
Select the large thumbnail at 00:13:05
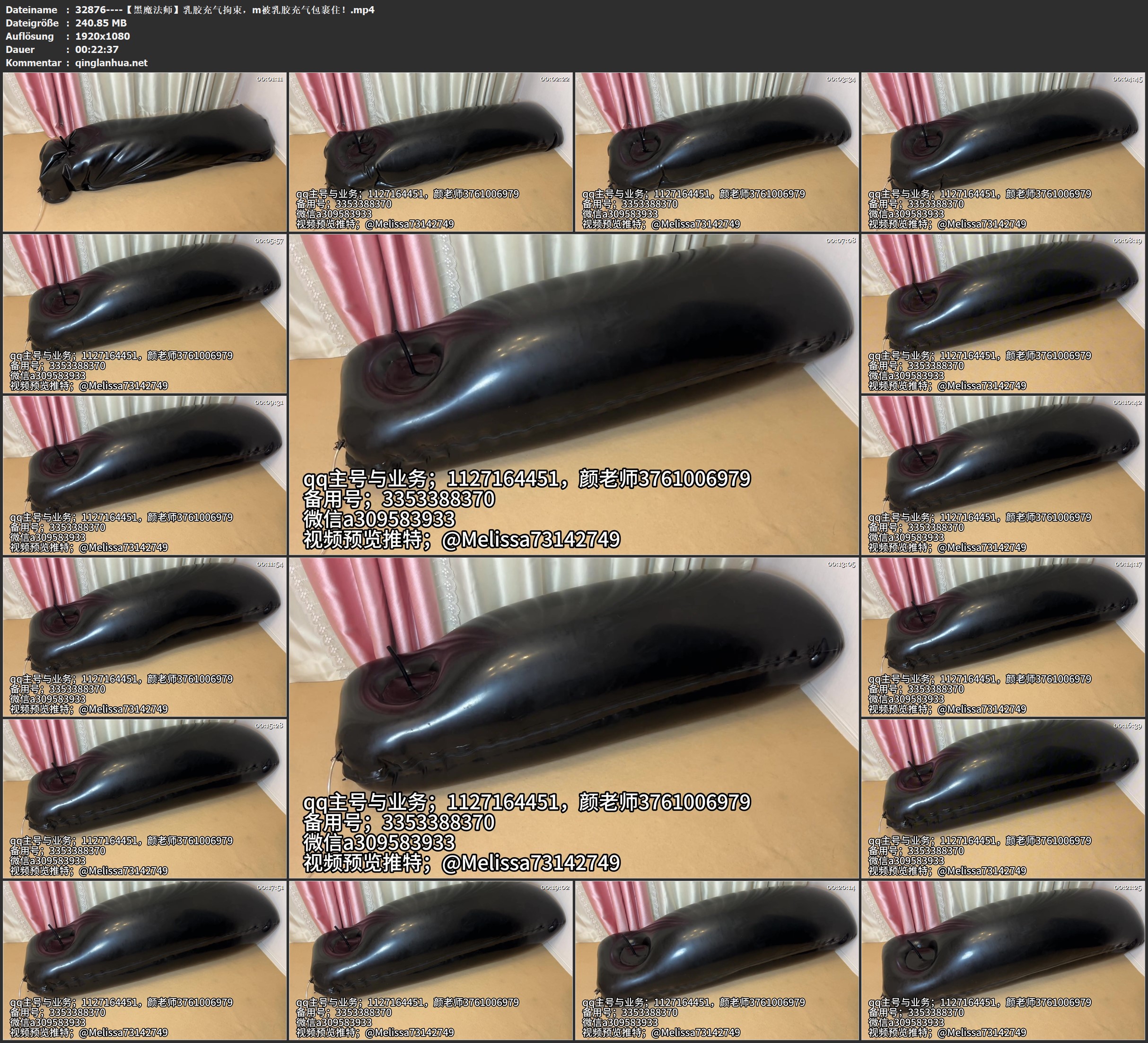point(573,718)
